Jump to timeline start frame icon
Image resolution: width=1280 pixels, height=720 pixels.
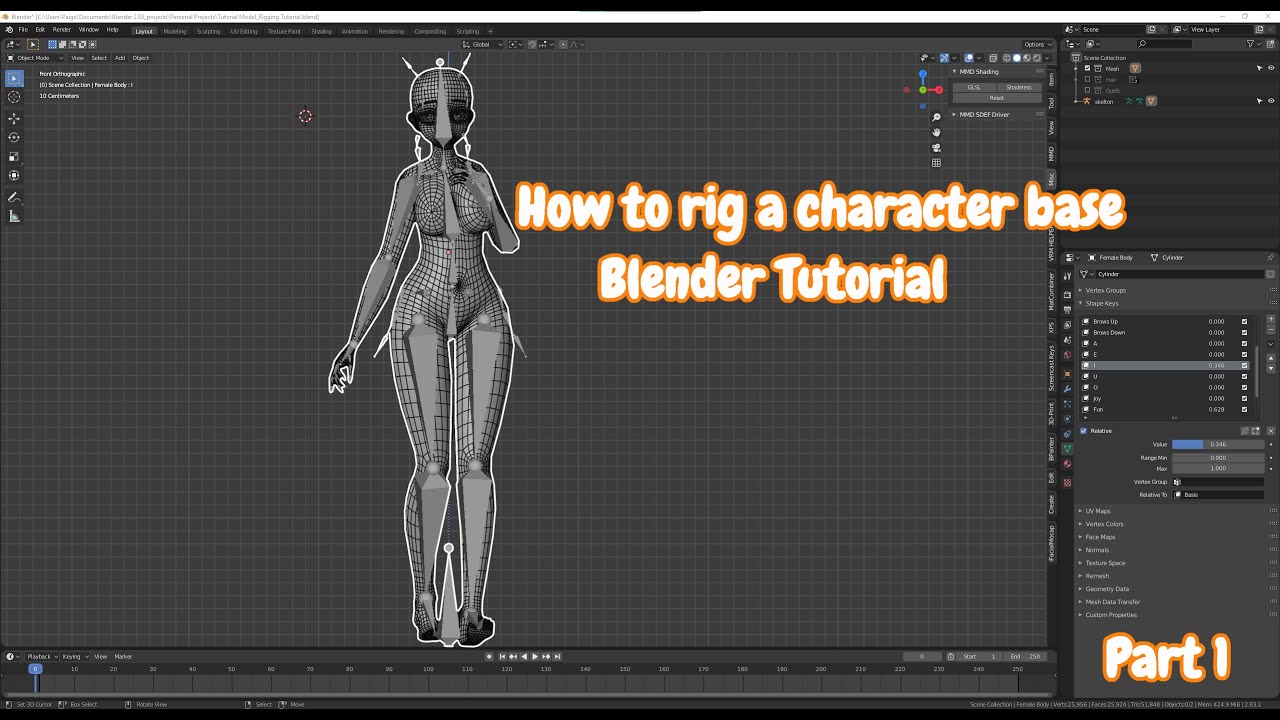502,657
